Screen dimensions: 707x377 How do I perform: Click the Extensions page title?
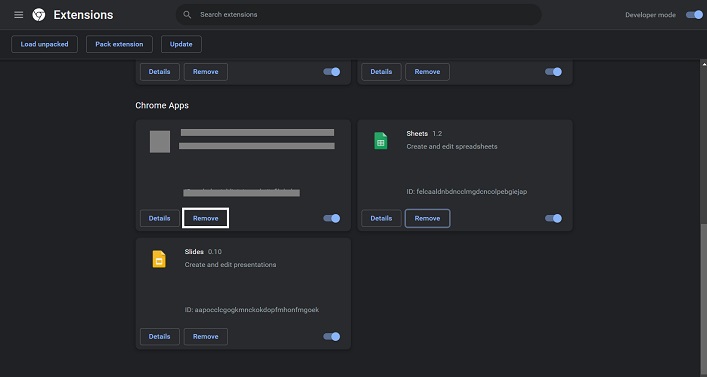pyautogui.click(x=83, y=15)
